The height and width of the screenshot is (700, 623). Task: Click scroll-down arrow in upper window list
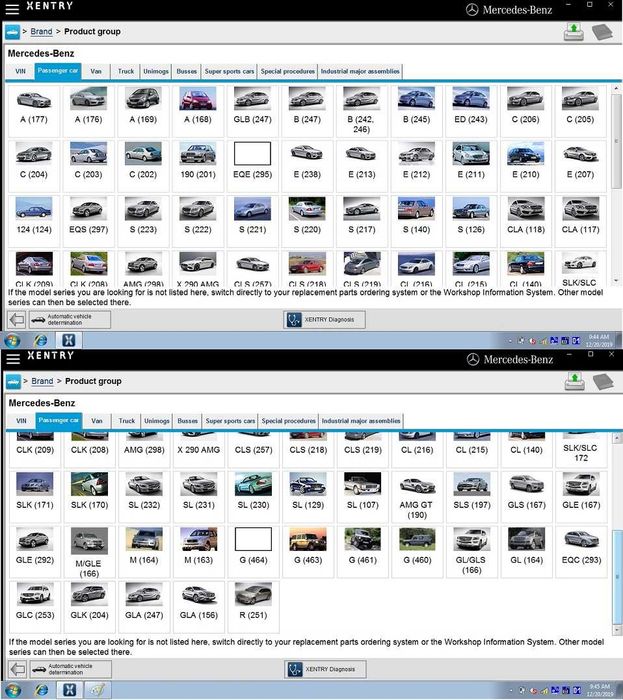(616, 281)
